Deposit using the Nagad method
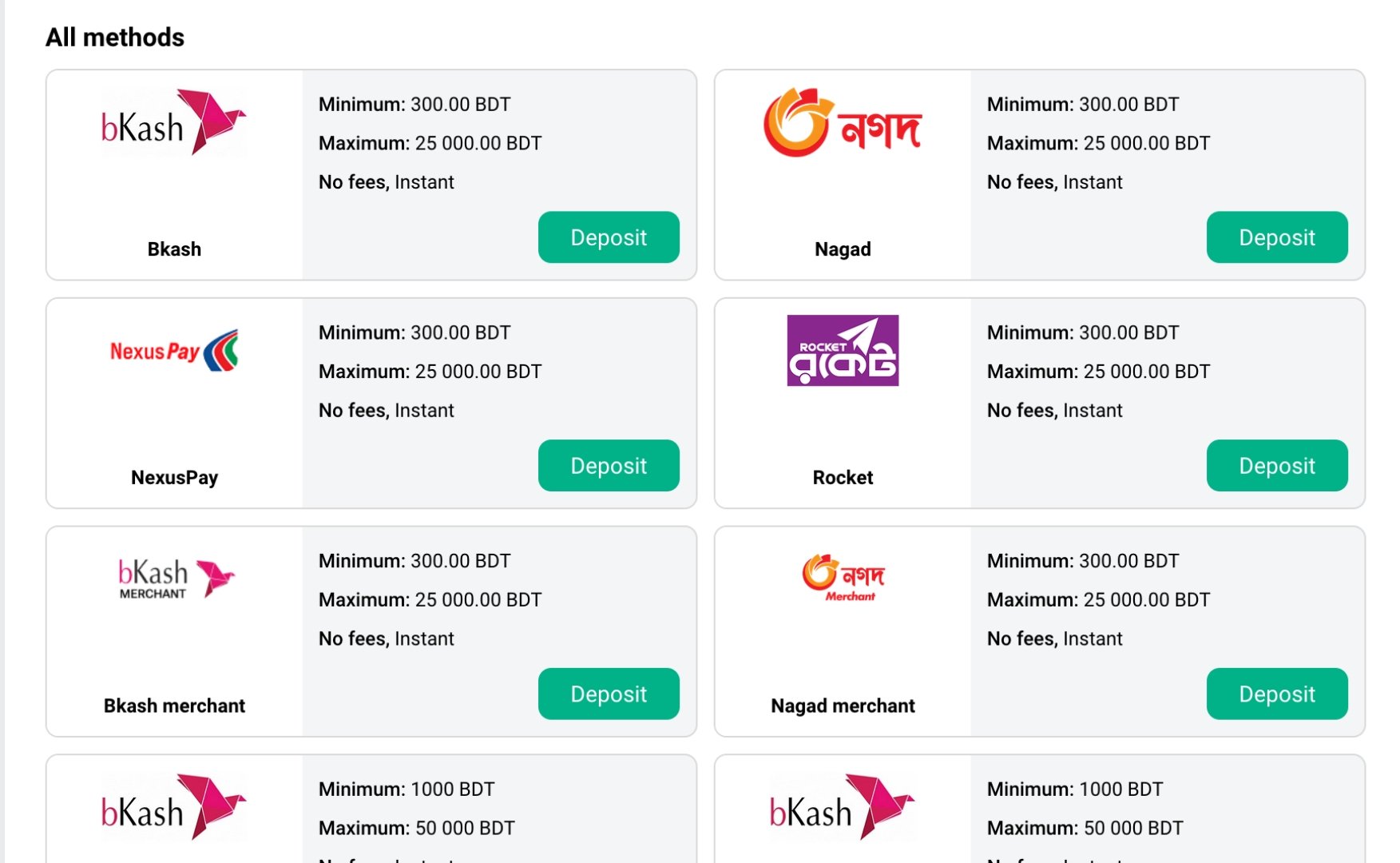This screenshot has height=863, width=1400. tap(1277, 237)
